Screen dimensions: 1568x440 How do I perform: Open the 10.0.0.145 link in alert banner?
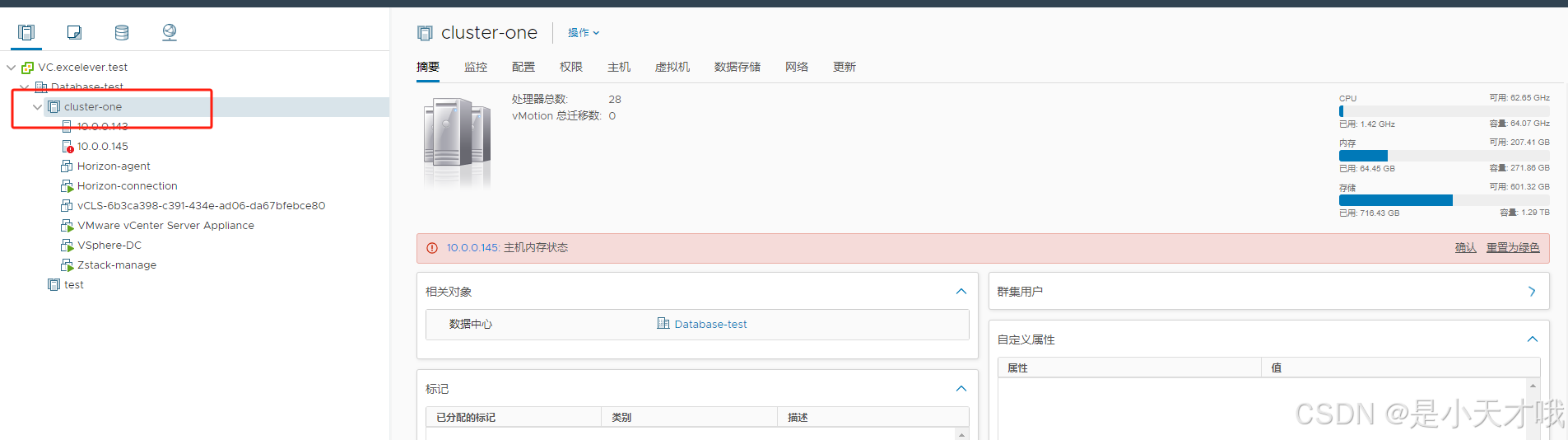pyautogui.click(x=472, y=248)
